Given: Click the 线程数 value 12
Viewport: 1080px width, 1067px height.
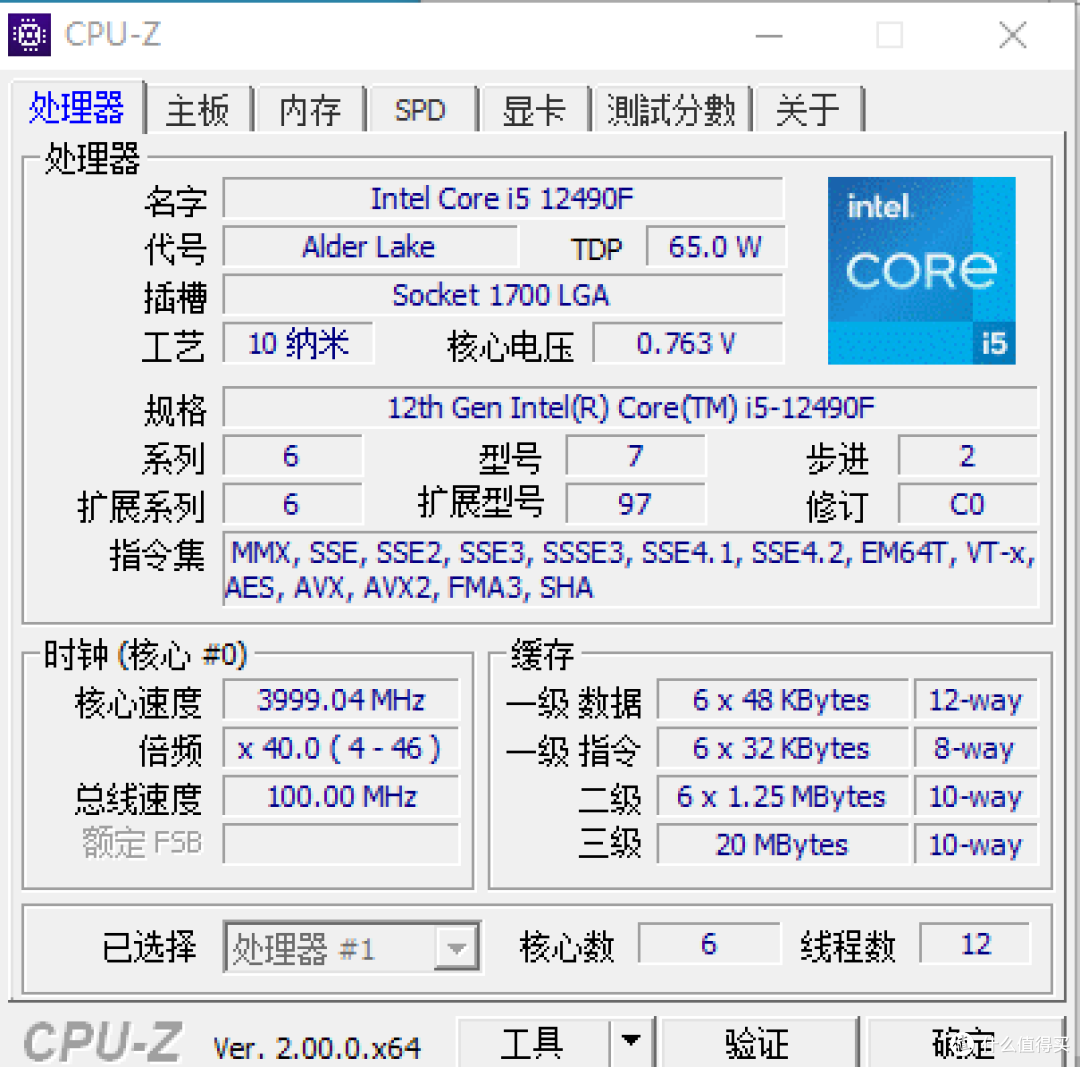Looking at the screenshot, I should (976, 944).
